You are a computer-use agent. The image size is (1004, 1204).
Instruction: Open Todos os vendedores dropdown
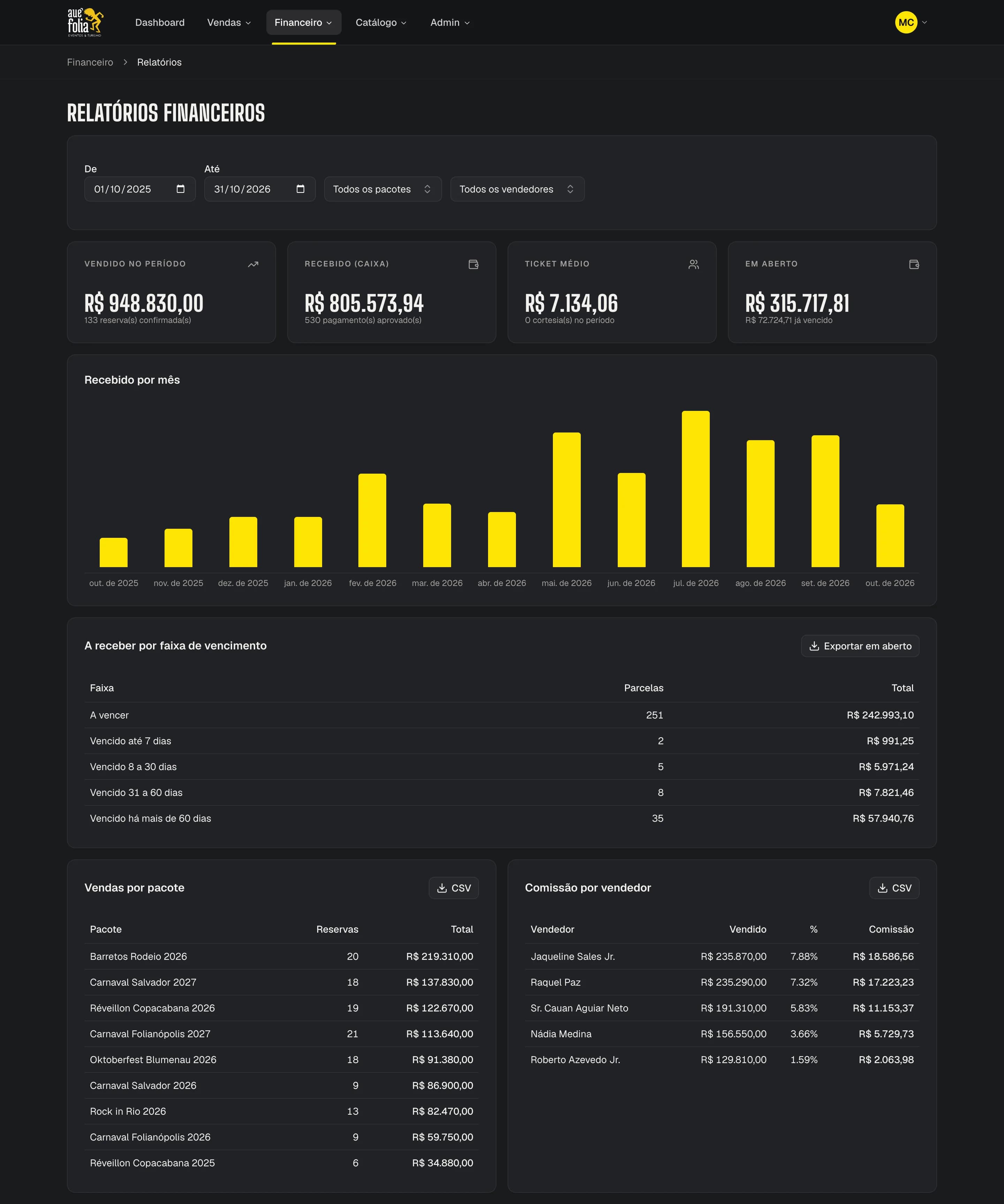tap(517, 189)
